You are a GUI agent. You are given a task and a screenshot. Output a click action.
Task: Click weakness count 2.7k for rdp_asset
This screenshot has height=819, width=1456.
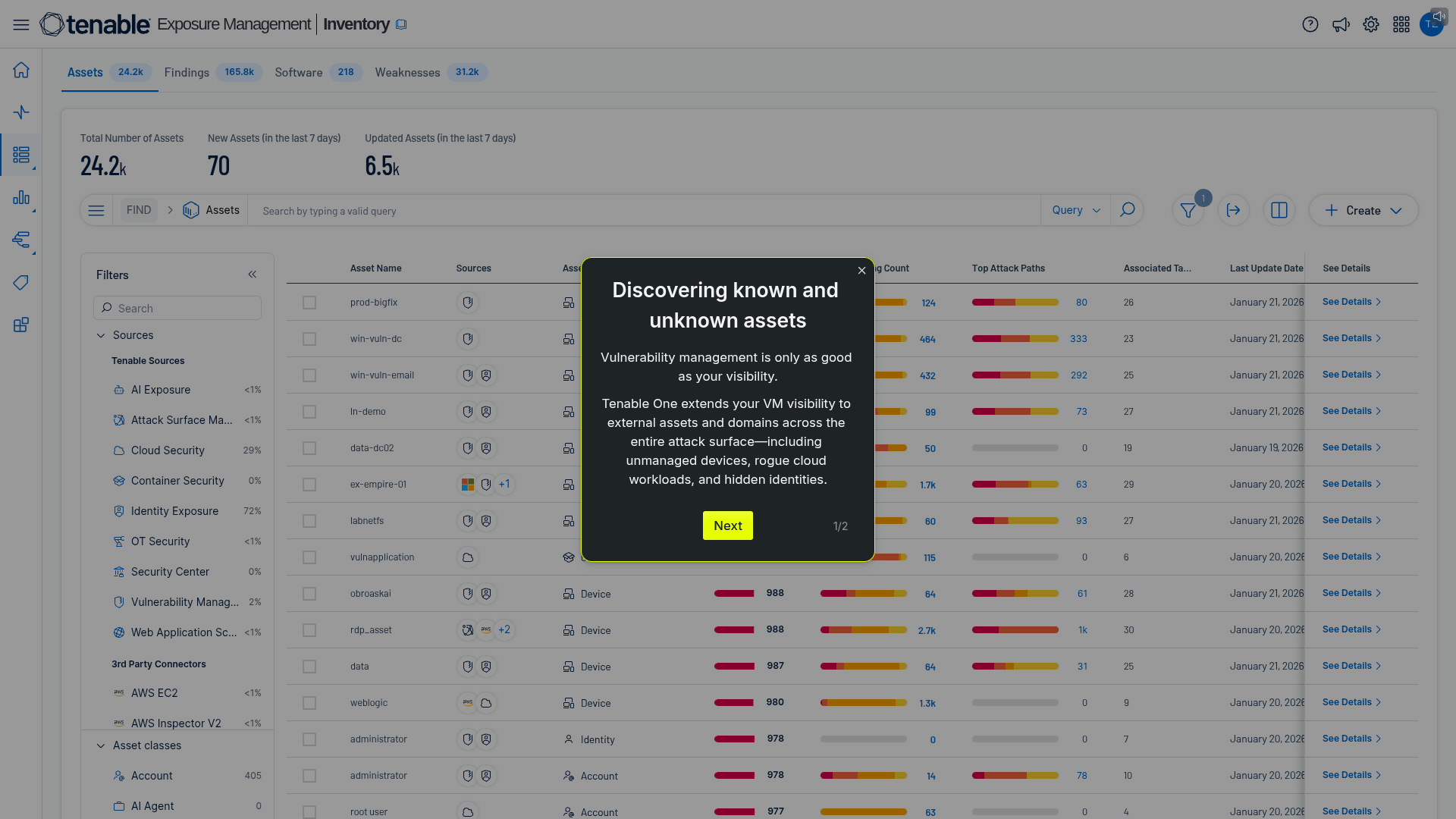click(x=927, y=630)
